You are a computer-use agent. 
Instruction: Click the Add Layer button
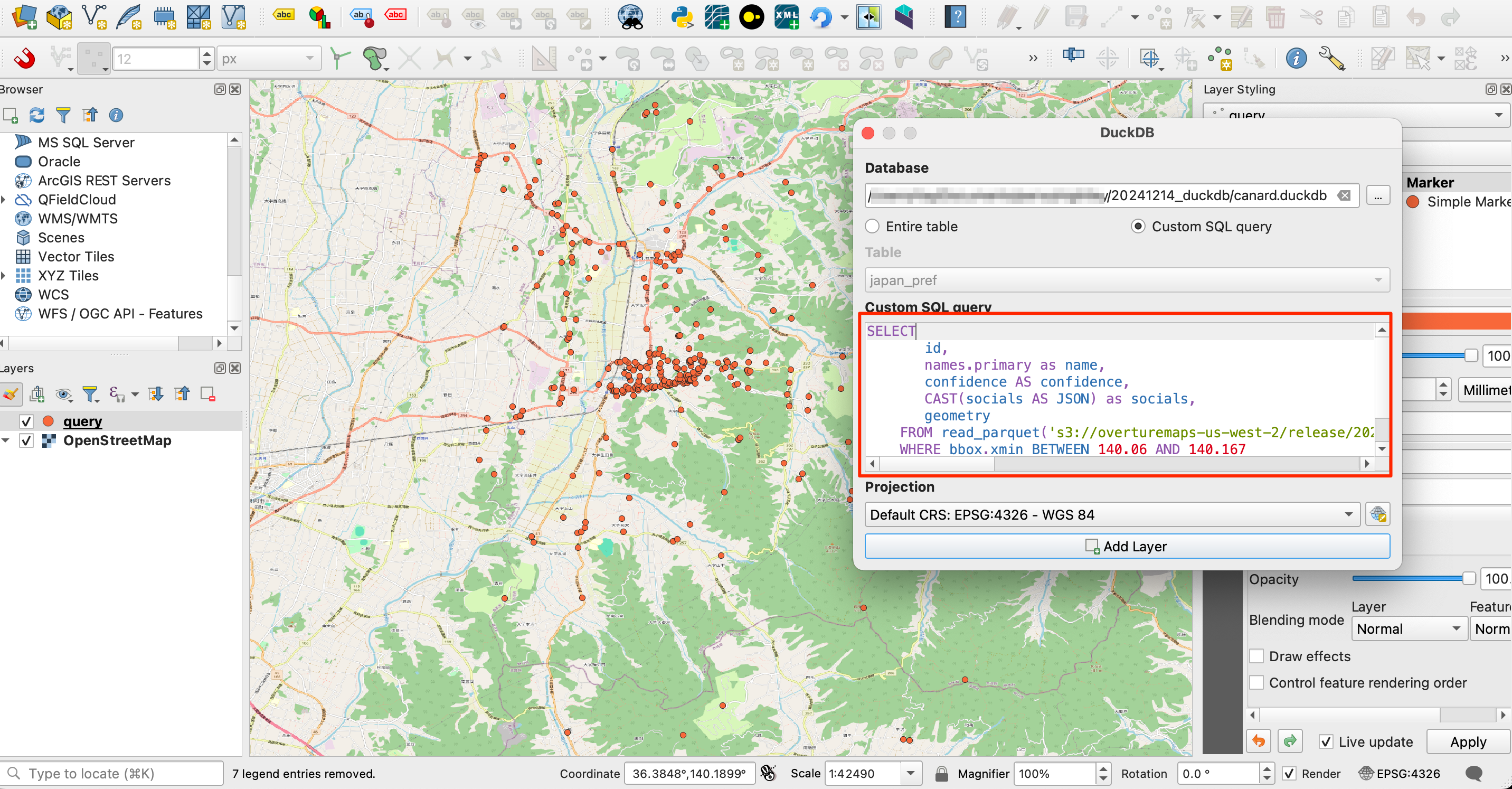click(x=1127, y=546)
